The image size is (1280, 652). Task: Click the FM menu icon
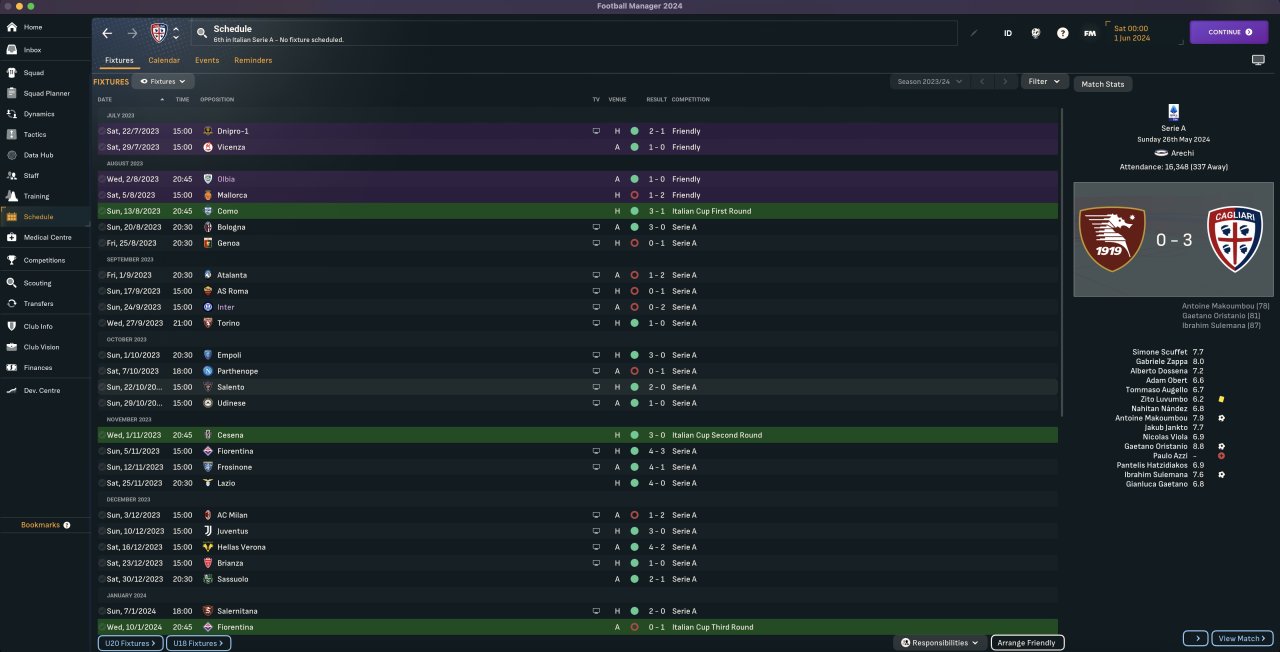[x=1089, y=33]
